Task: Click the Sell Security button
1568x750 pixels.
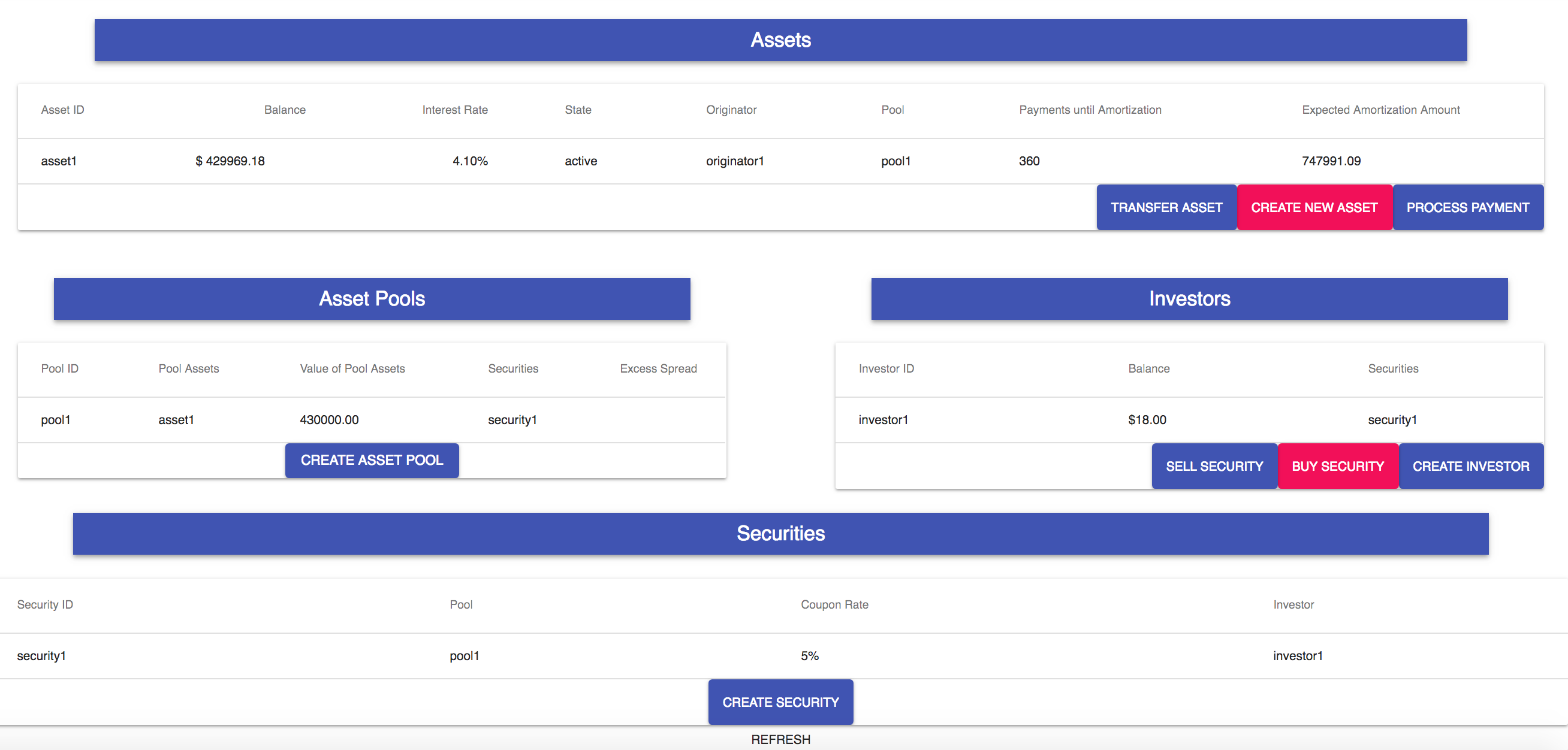Action: (x=1214, y=466)
